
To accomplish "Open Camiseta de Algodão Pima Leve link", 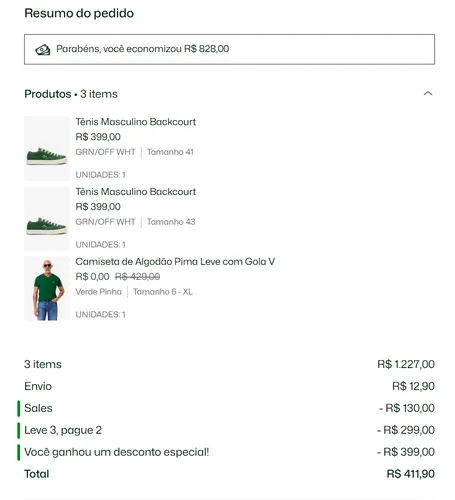I will click(175, 262).
